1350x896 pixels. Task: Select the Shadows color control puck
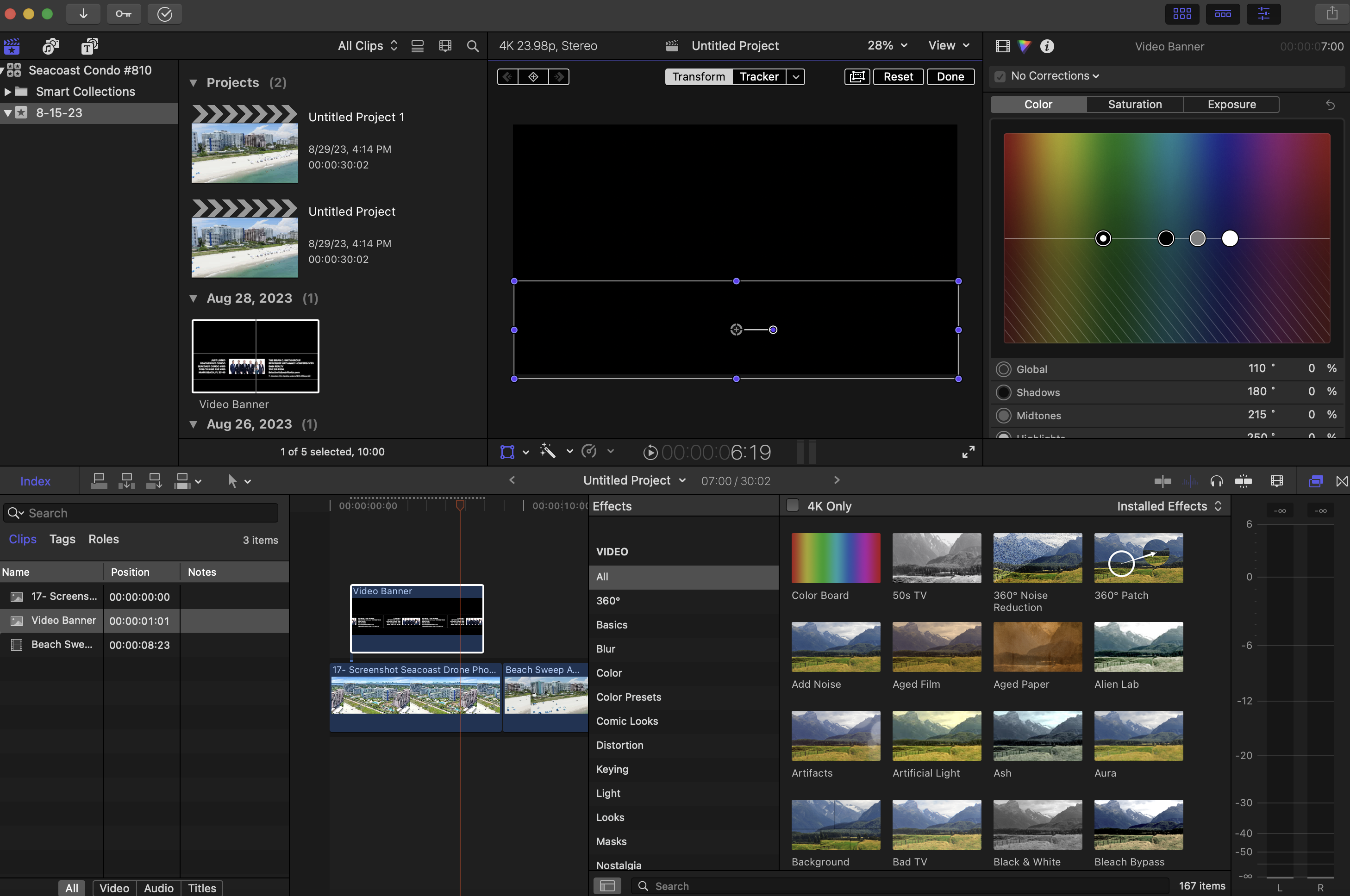click(1166, 238)
